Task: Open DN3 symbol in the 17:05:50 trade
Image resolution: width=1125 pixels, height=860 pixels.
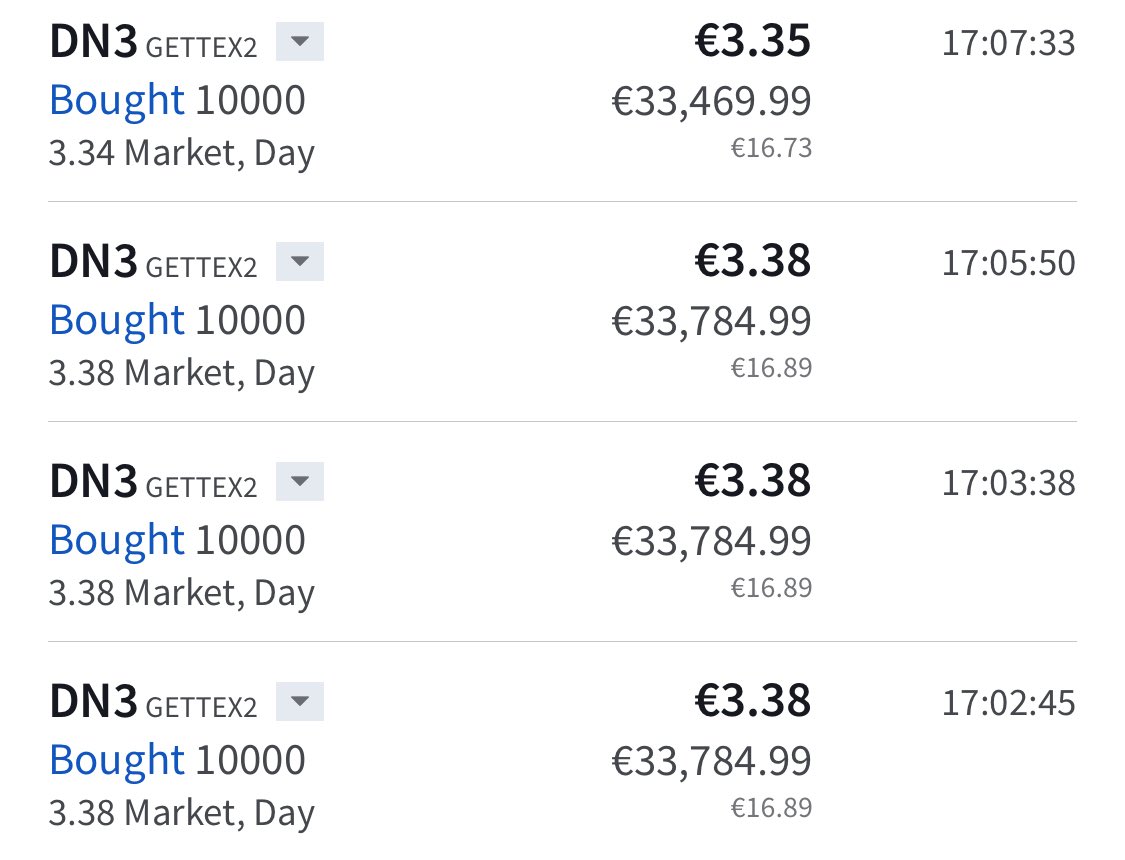Action: [x=93, y=262]
